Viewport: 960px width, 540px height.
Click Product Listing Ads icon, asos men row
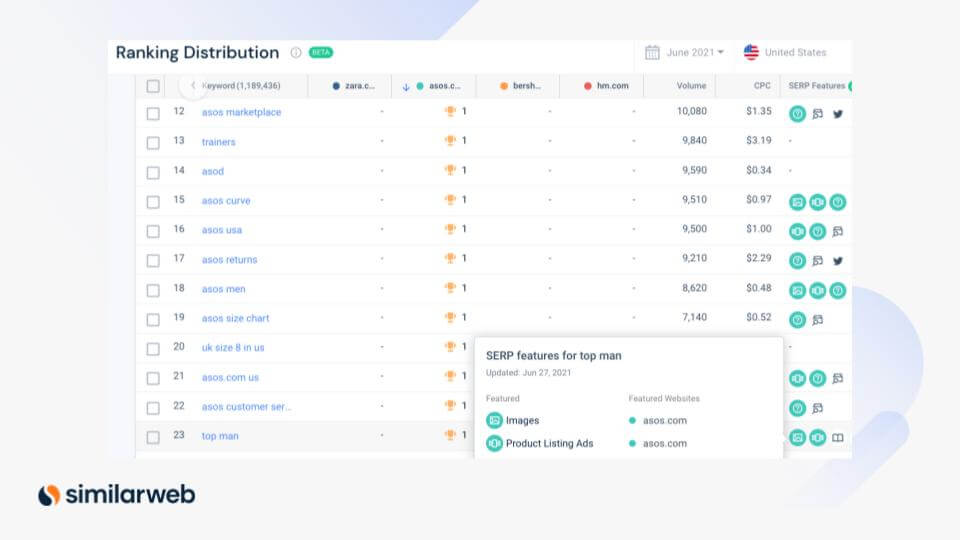(817, 290)
